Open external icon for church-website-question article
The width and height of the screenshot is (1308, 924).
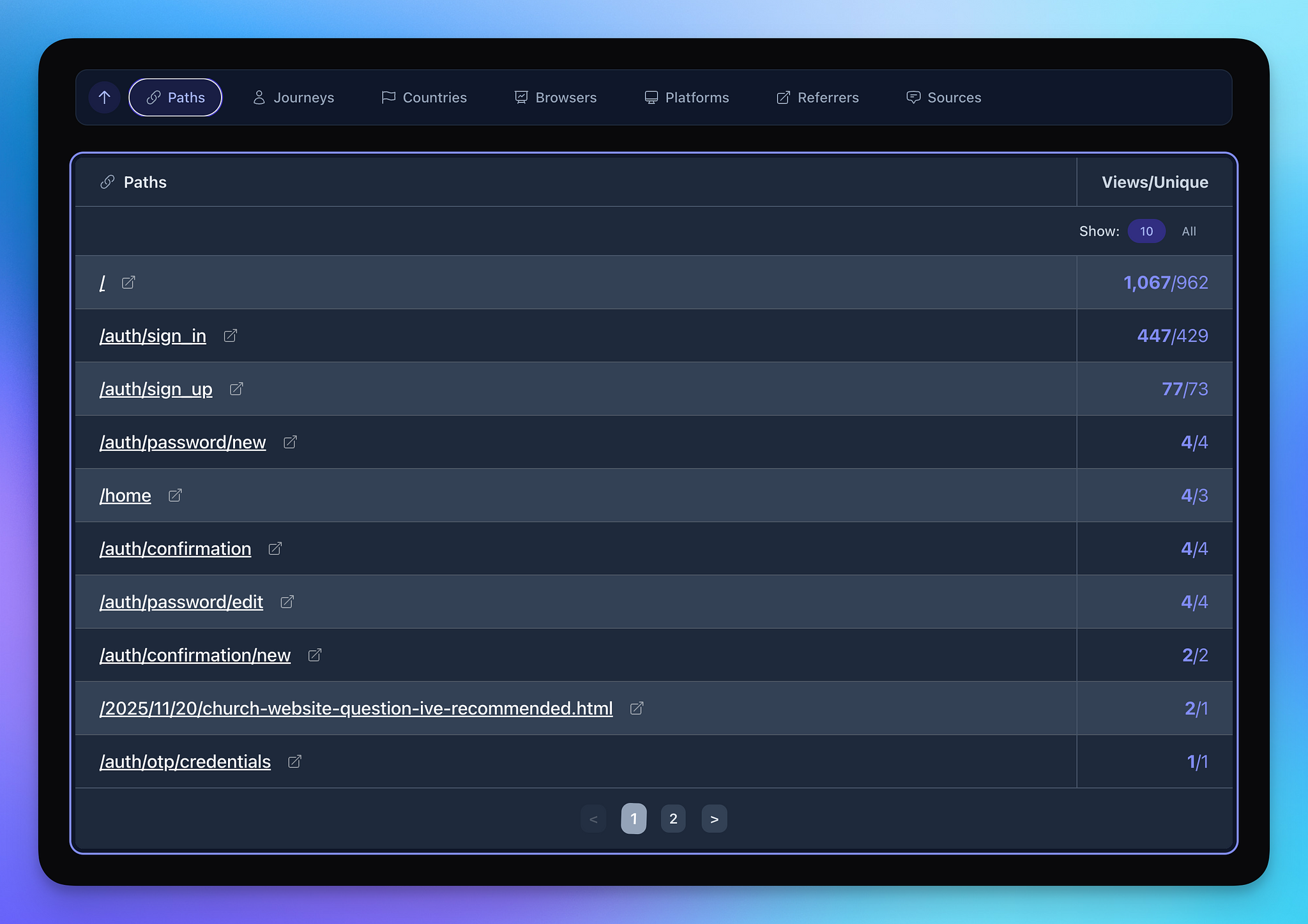637,708
